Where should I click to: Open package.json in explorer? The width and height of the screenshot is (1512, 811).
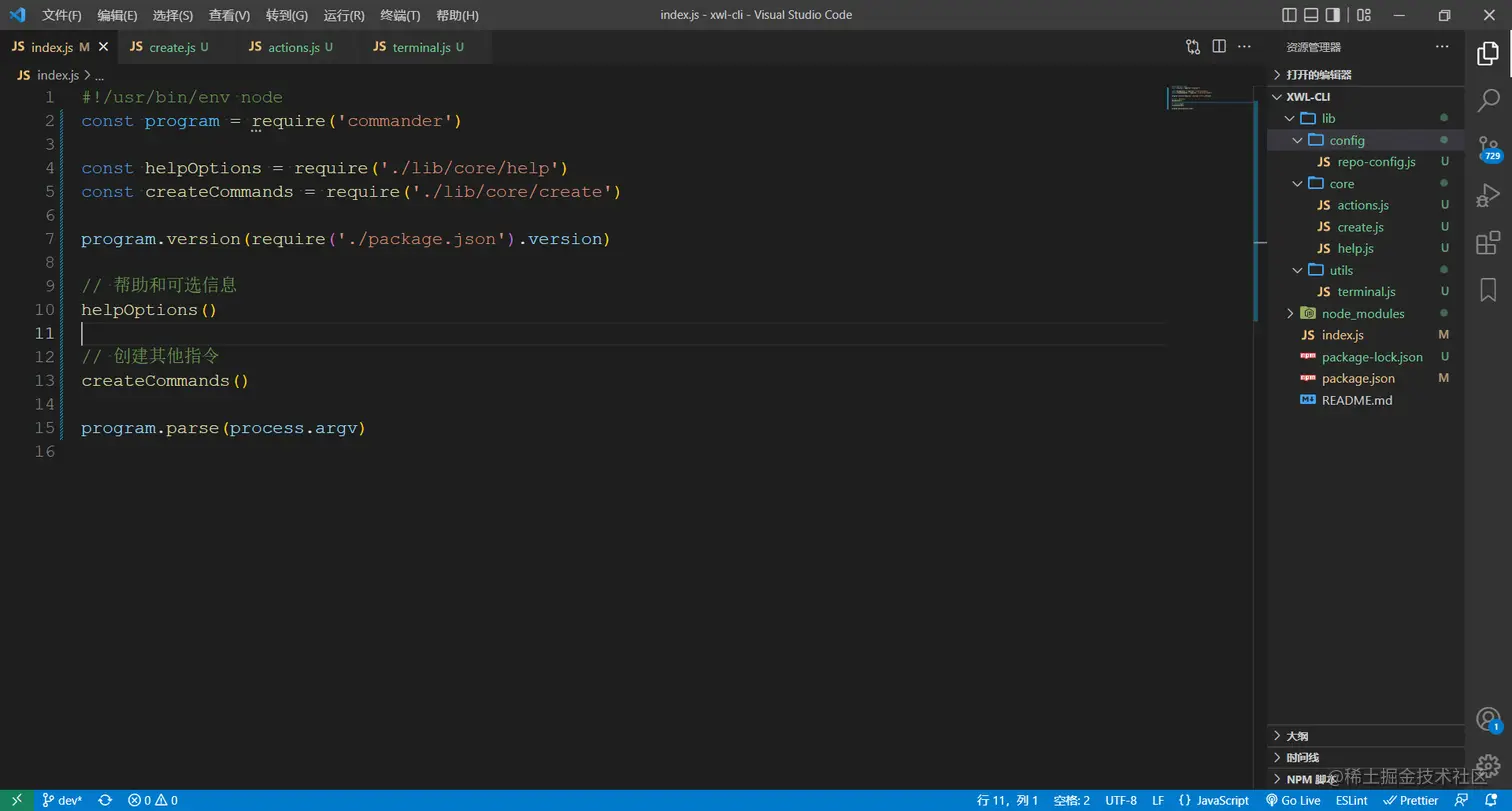coord(1365,379)
